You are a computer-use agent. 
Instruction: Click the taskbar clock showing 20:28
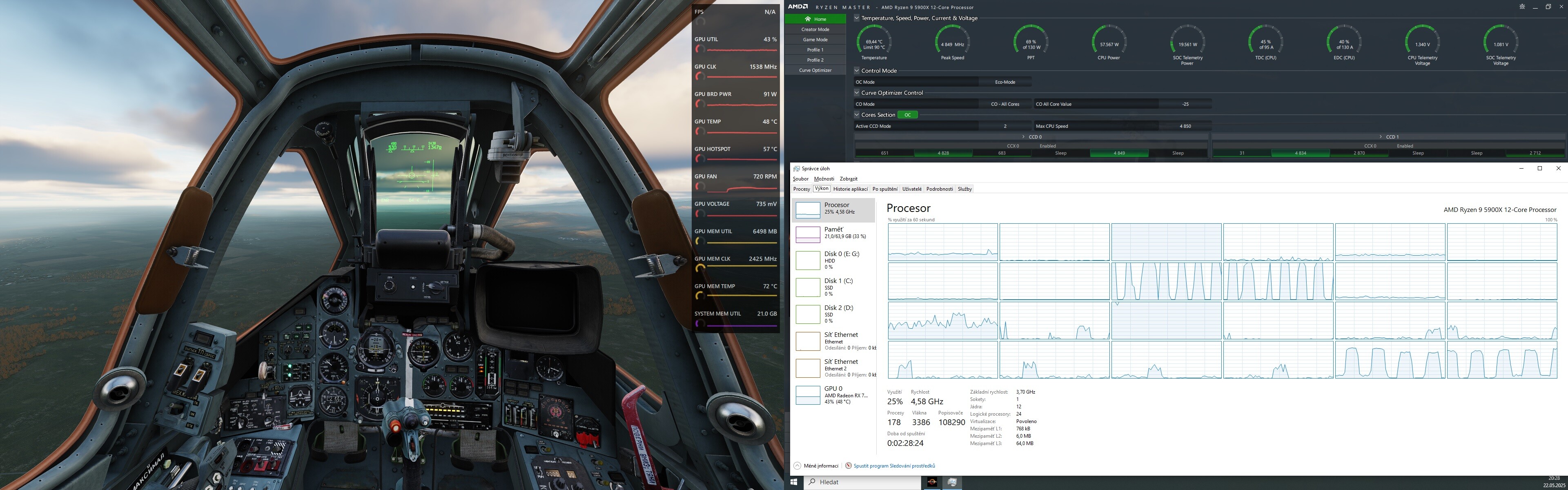point(1554,479)
